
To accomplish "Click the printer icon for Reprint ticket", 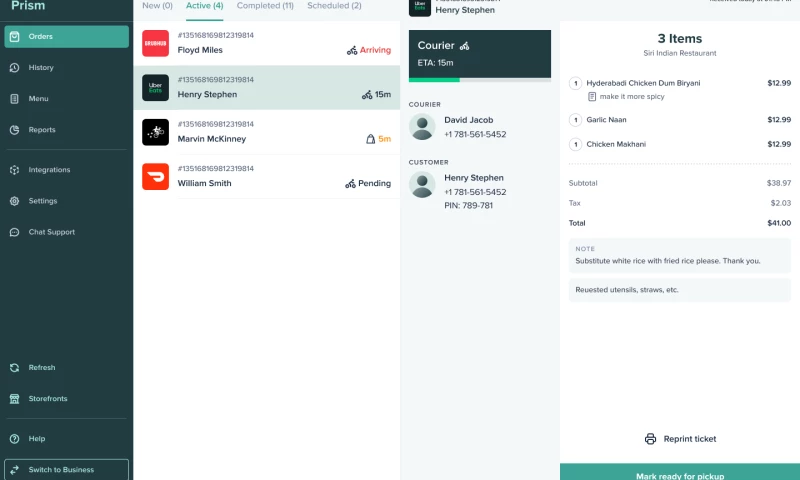I will pyautogui.click(x=650, y=439).
